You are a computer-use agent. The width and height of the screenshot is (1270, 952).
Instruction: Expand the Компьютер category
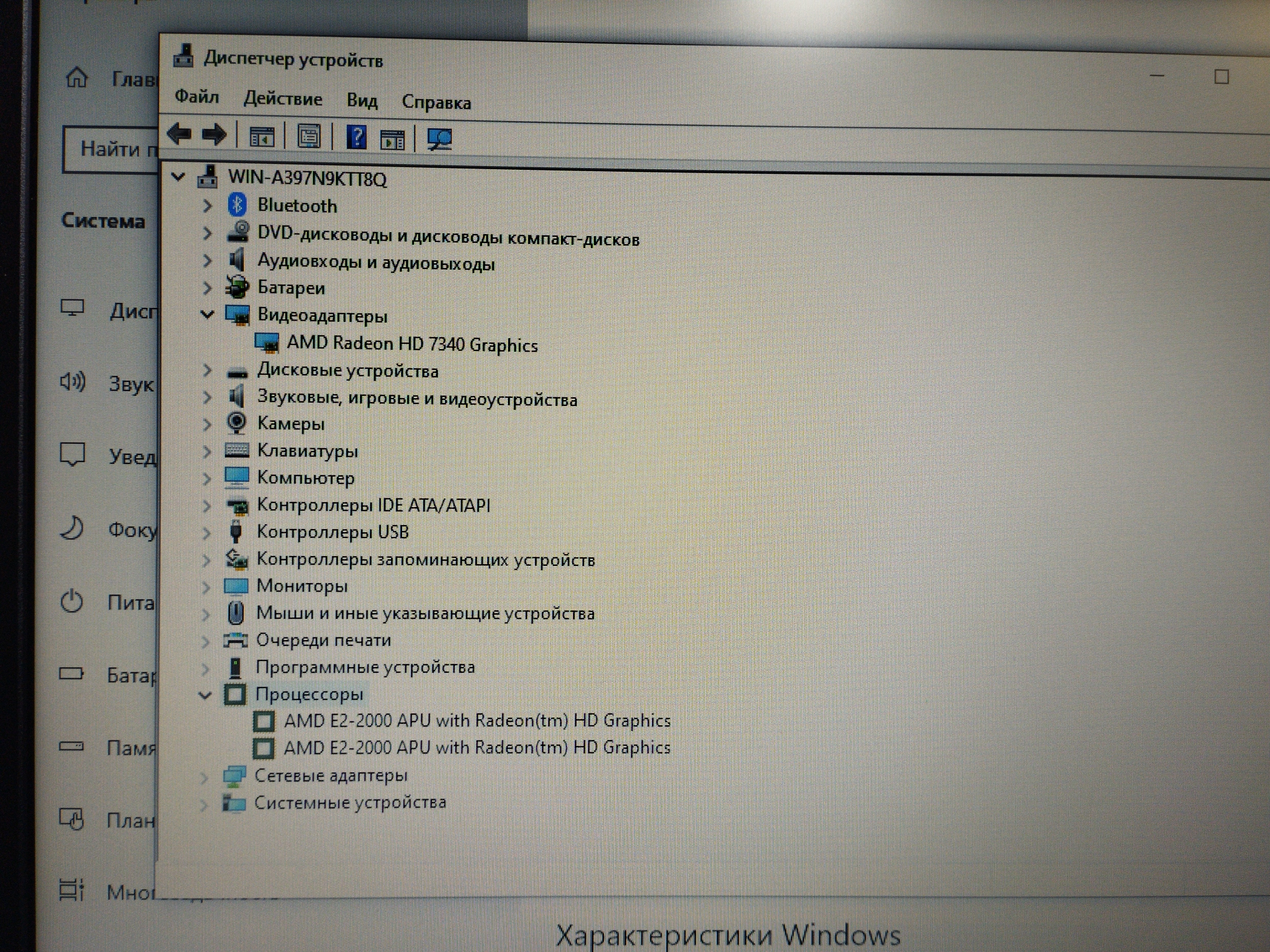[x=206, y=479]
